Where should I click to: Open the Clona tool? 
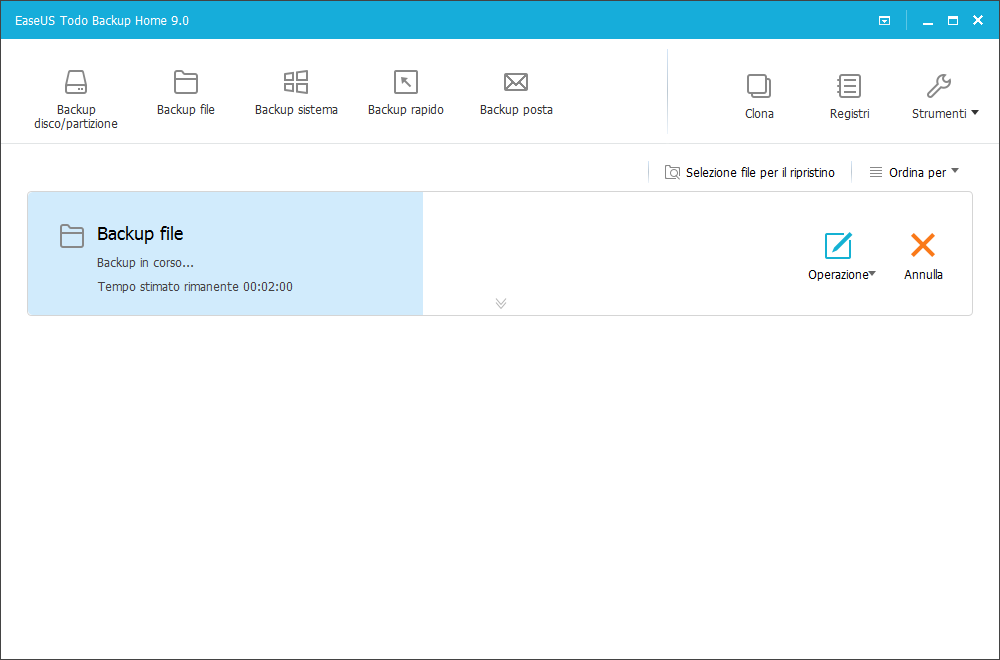[x=759, y=96]
